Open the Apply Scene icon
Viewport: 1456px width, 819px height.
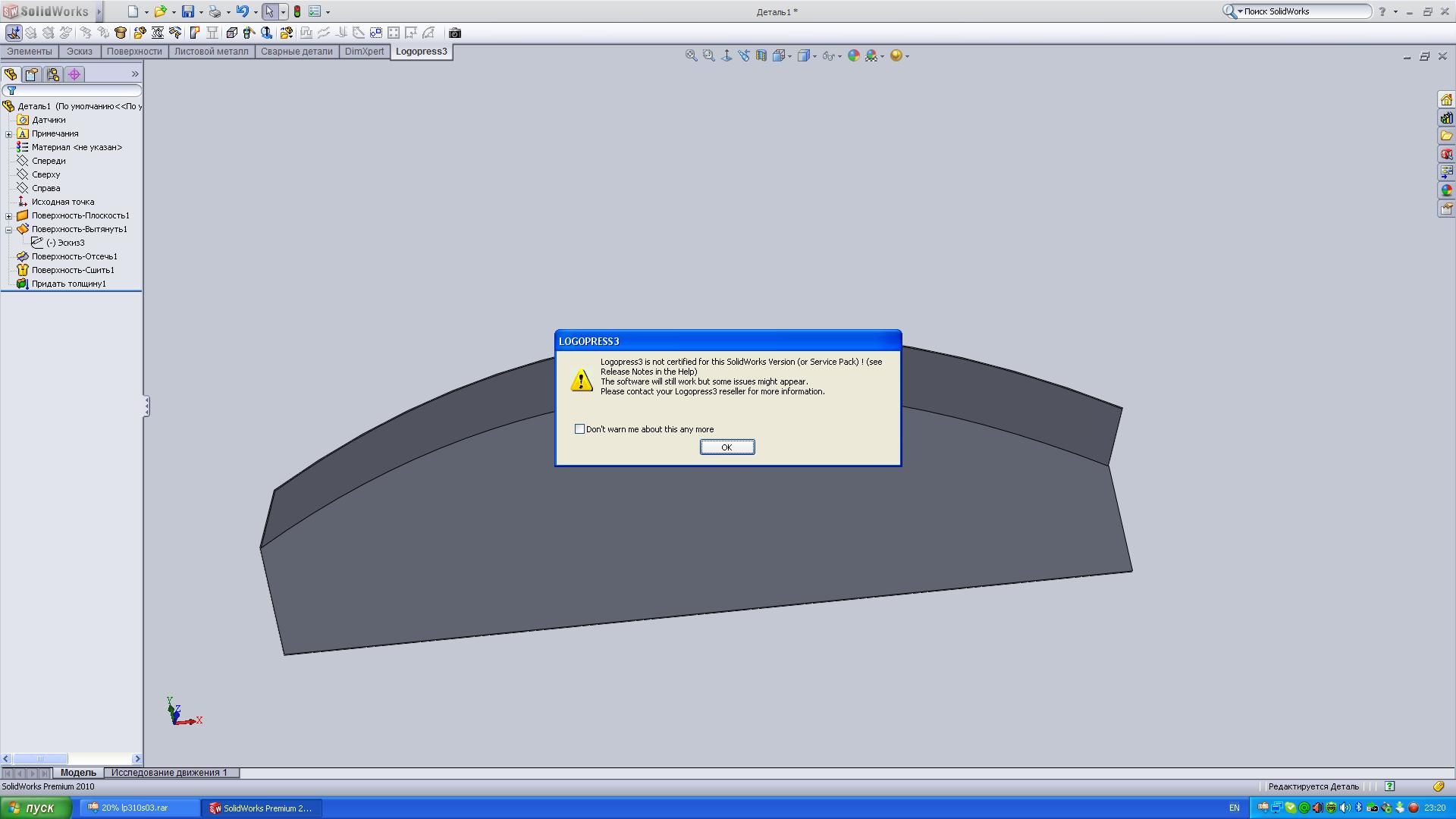pos(873,55)
